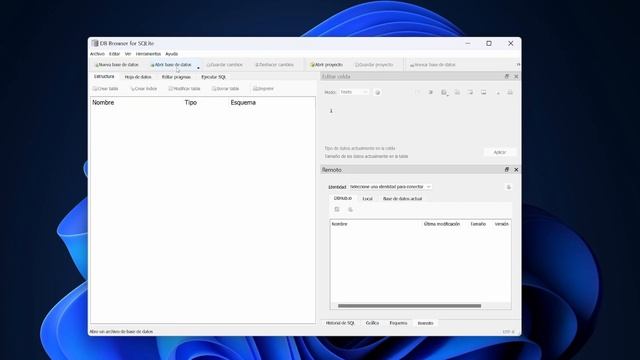Maximize the DB Browser for SQLite window
The width and height of the screenshot is (640, 360).
(489, 43)
